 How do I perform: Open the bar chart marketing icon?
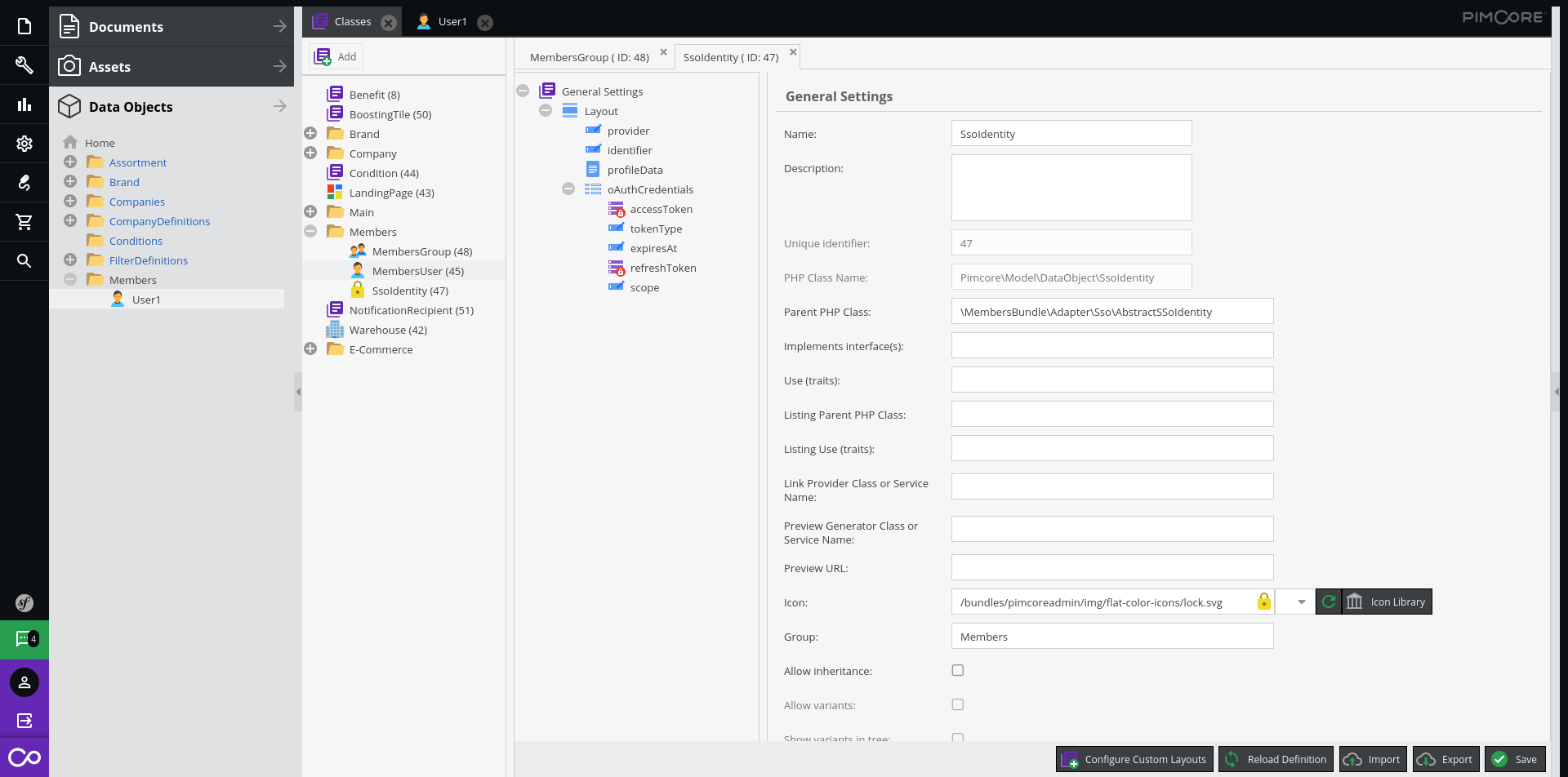[24, 104]
